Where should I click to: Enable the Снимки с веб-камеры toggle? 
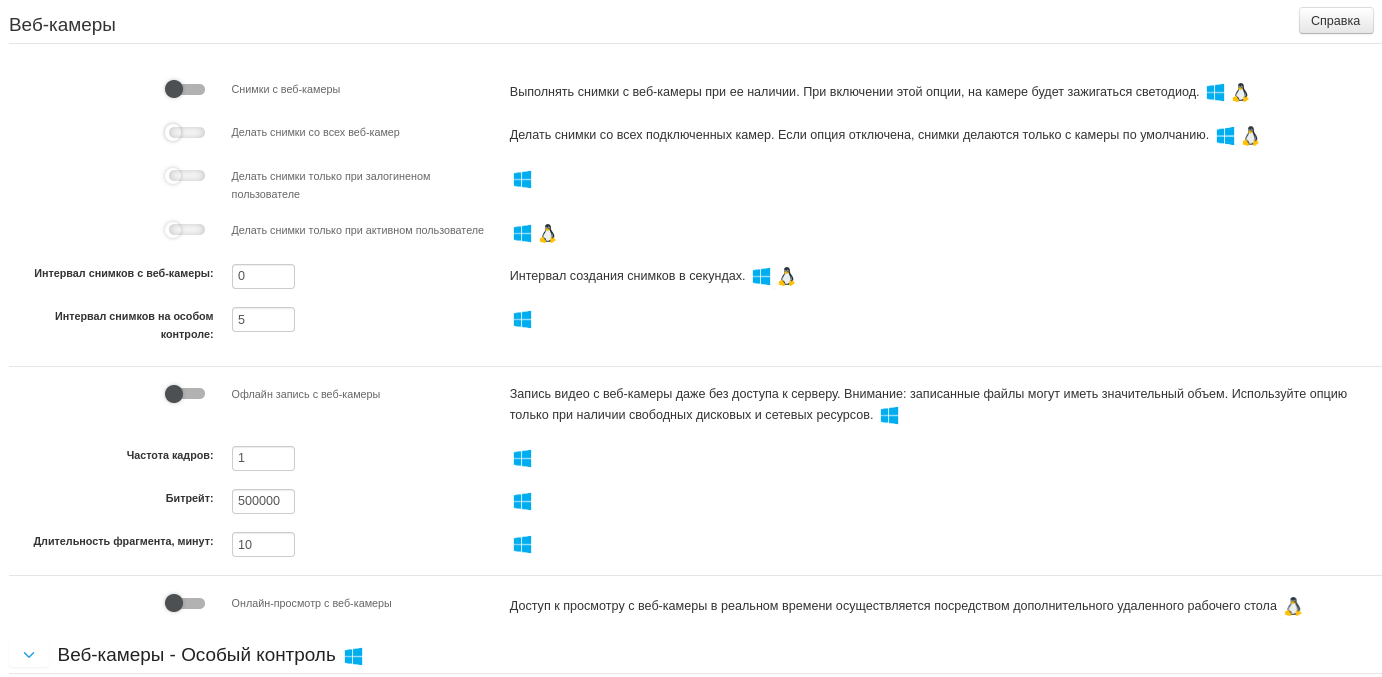[184, 89]
